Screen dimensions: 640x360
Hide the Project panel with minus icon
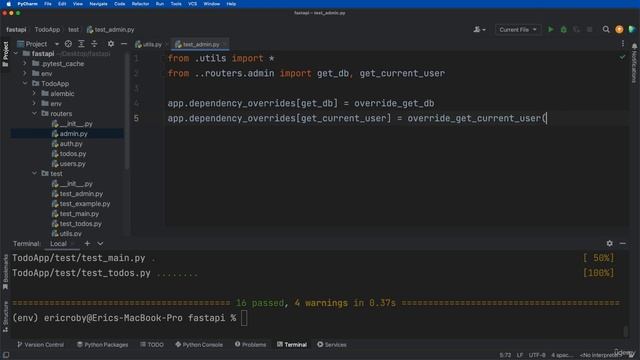coord(124,44)
